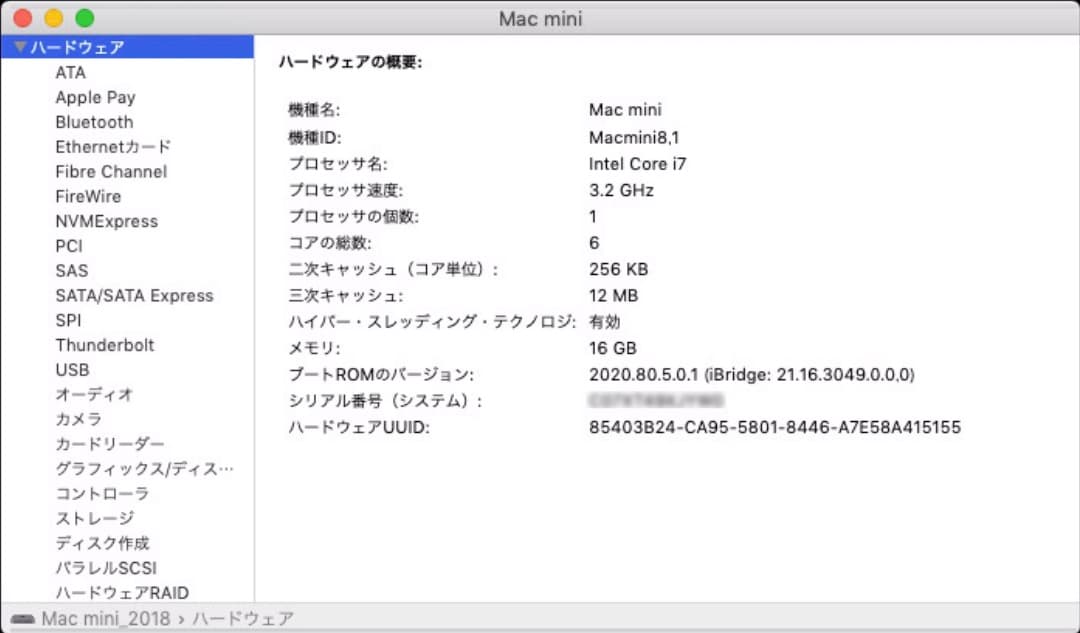Viewport: 1080px width, 633px height.
Task: Select Thunderbolt in the sidebar
Action: tap(105, 344)
